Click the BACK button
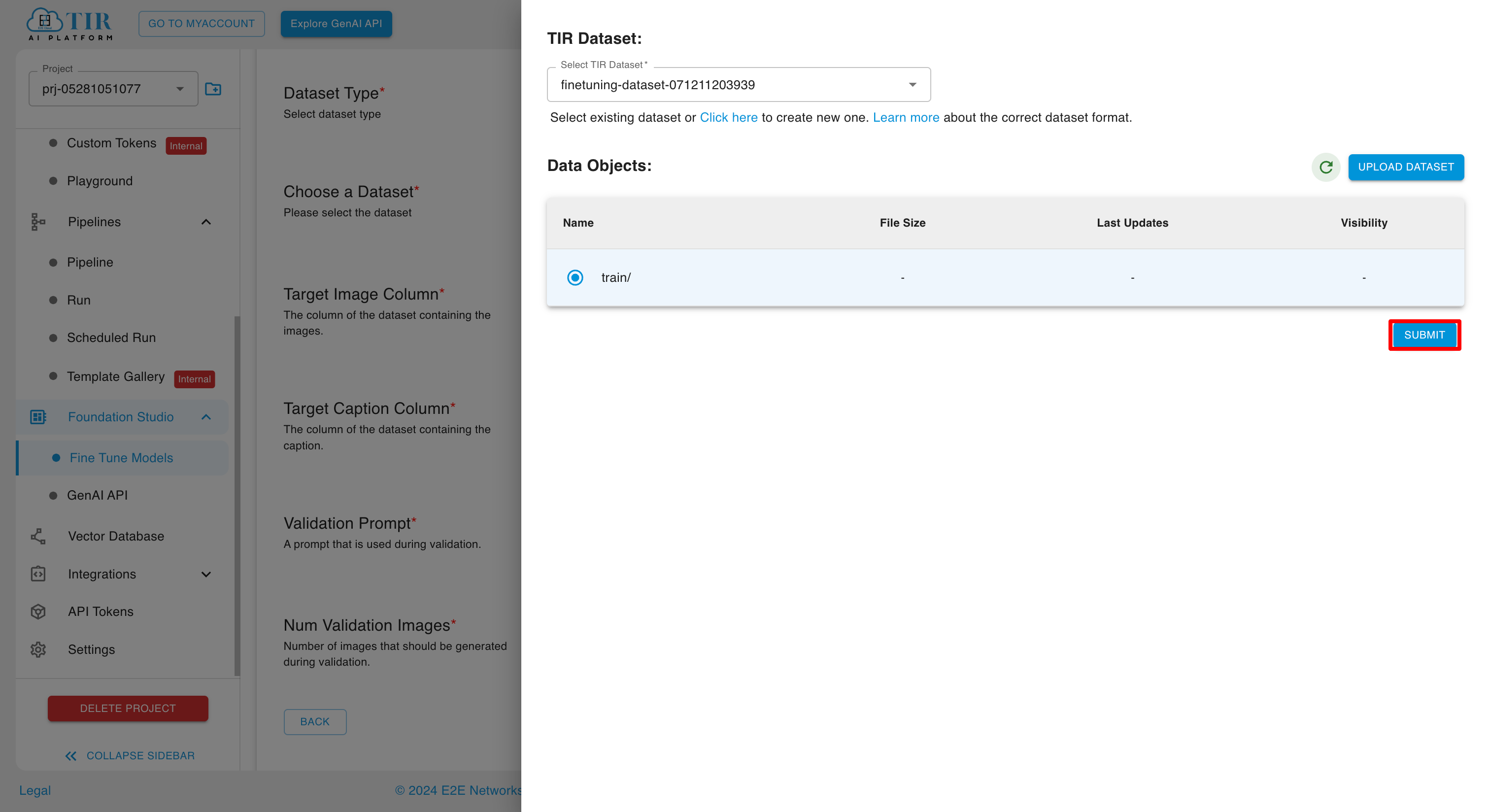This screenshot has height=812, width=1490. tap(315, 722)
